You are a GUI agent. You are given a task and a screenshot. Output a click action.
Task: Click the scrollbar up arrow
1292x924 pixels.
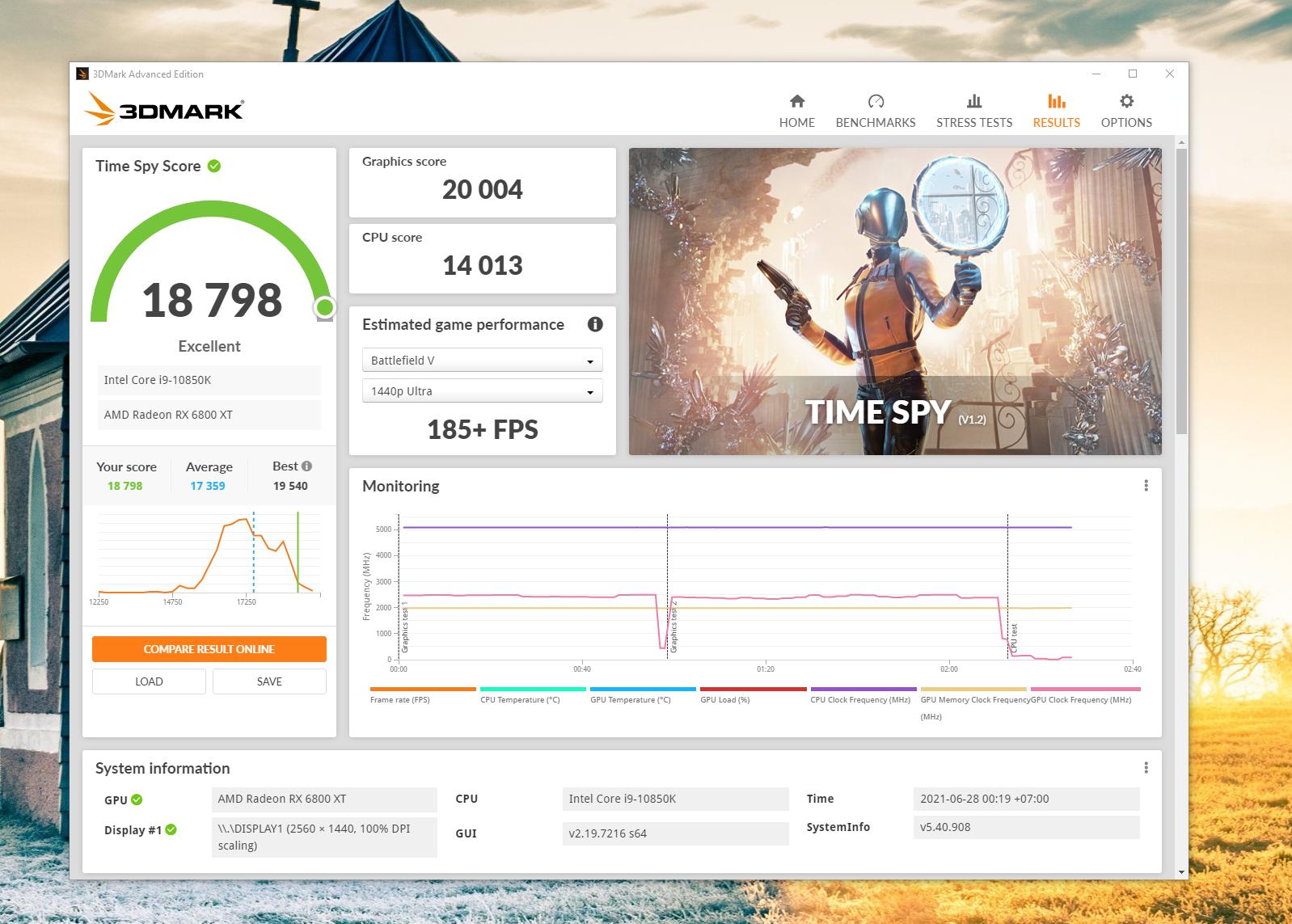coord(1181,143)
